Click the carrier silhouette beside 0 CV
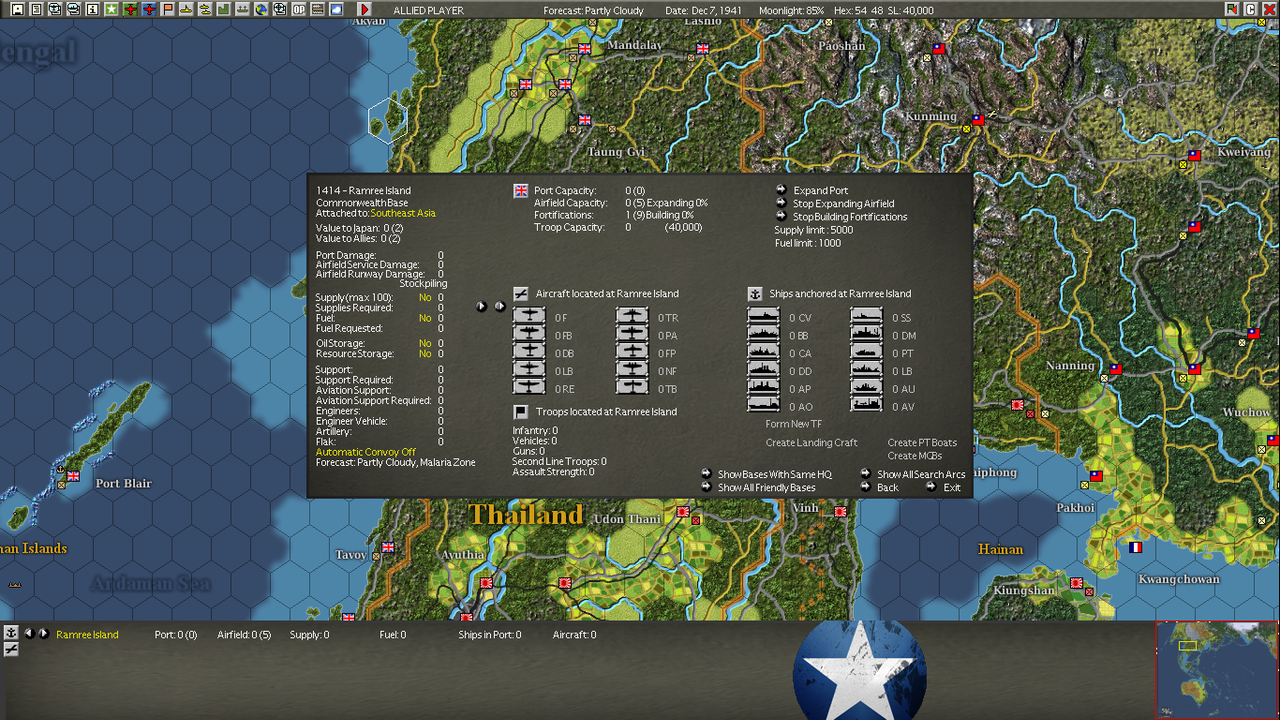1280x720 pixels. point(763,317)
